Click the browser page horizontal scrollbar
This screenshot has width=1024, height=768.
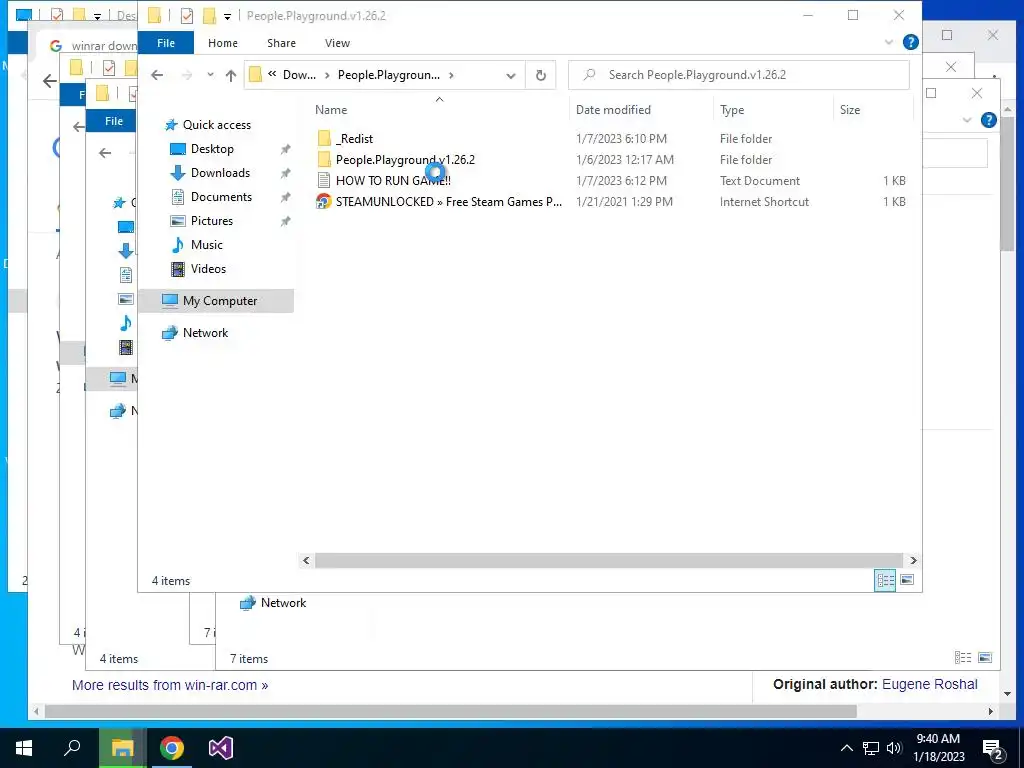pyautogui.click(x=451, y=711)
